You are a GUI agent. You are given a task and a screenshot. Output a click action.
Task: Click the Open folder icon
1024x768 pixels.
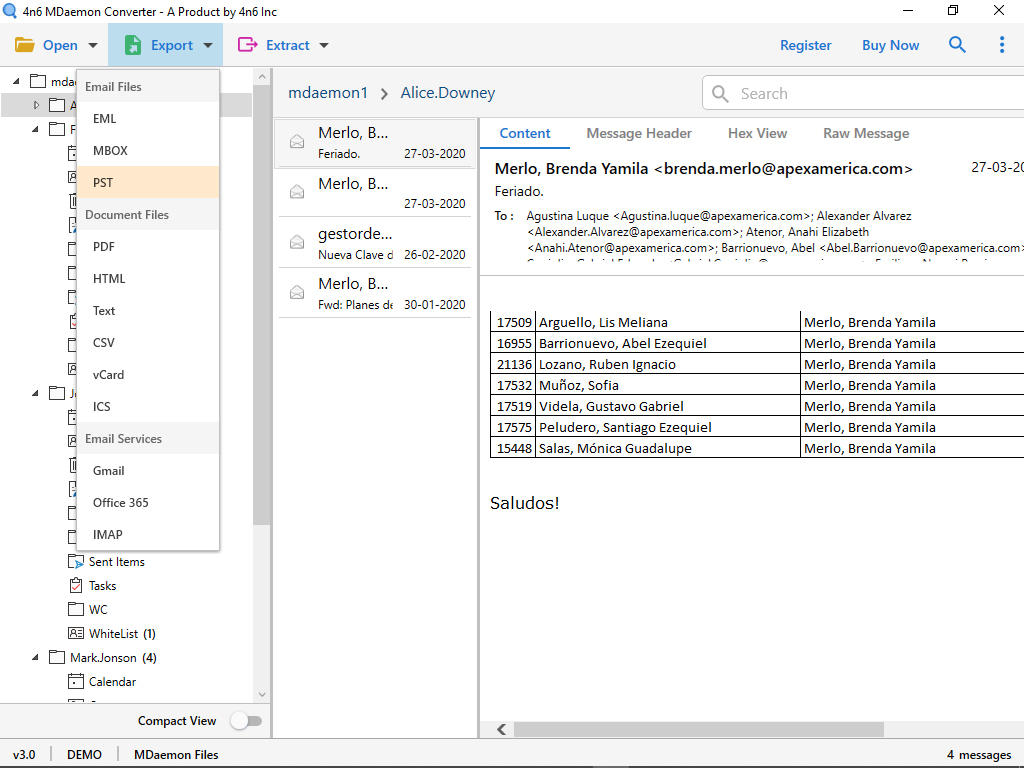click(25, 45)
